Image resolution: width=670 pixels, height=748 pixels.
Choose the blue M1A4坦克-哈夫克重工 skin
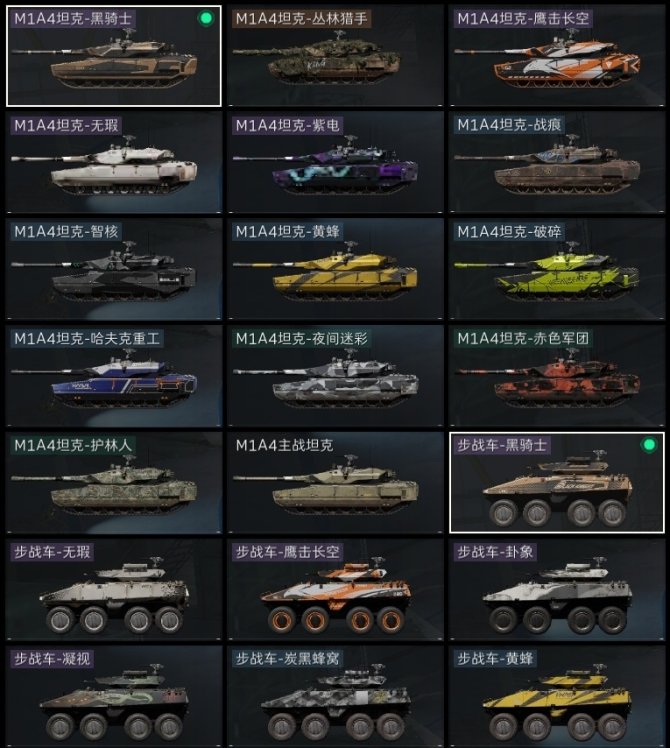point(114,376)
